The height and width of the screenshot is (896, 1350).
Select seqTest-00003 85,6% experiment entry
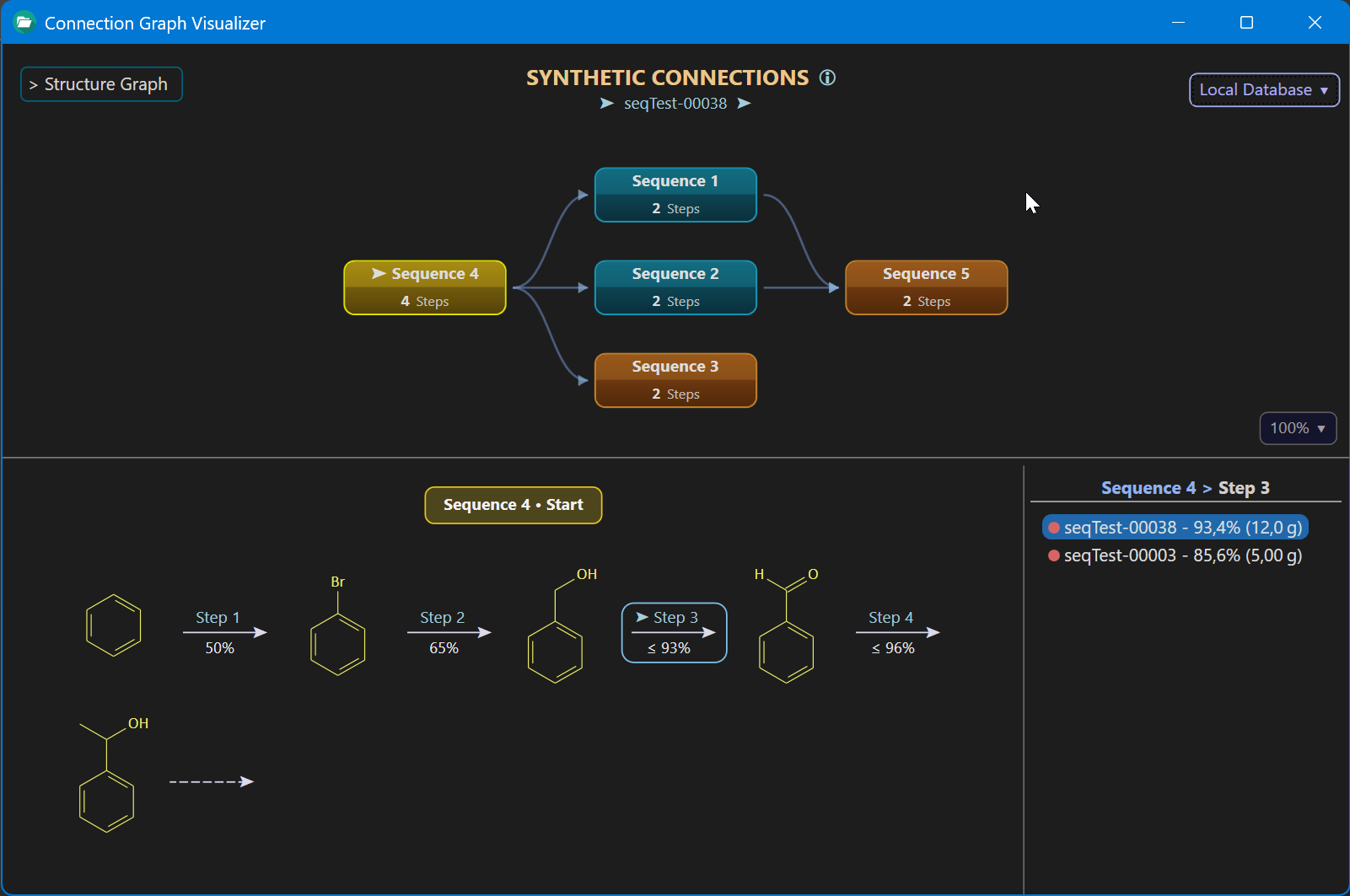pos(1175,555)
